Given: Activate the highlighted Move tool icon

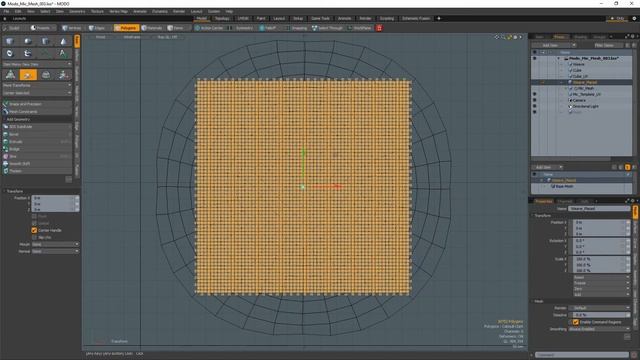Looking at the screenshot, I should point(28,75).
